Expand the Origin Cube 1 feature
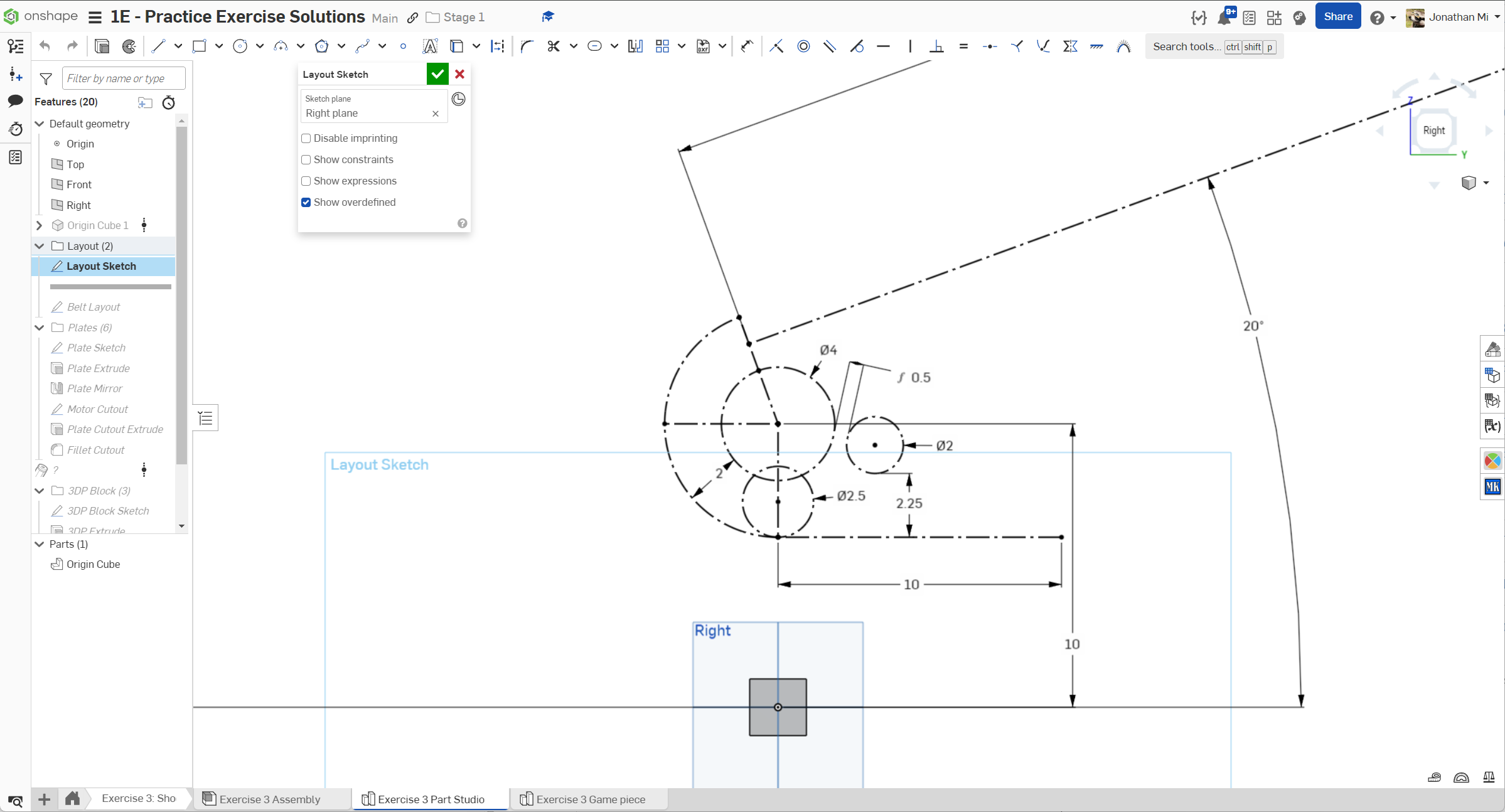Screen dimensions: 1505x812 tap(40, 225)
